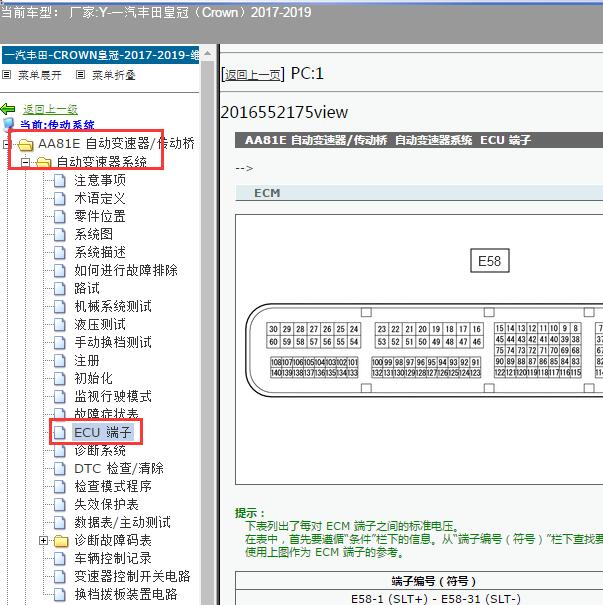
Task: Click the page icon beside 监视行驶模式
Action: click(x=59, y=396)
